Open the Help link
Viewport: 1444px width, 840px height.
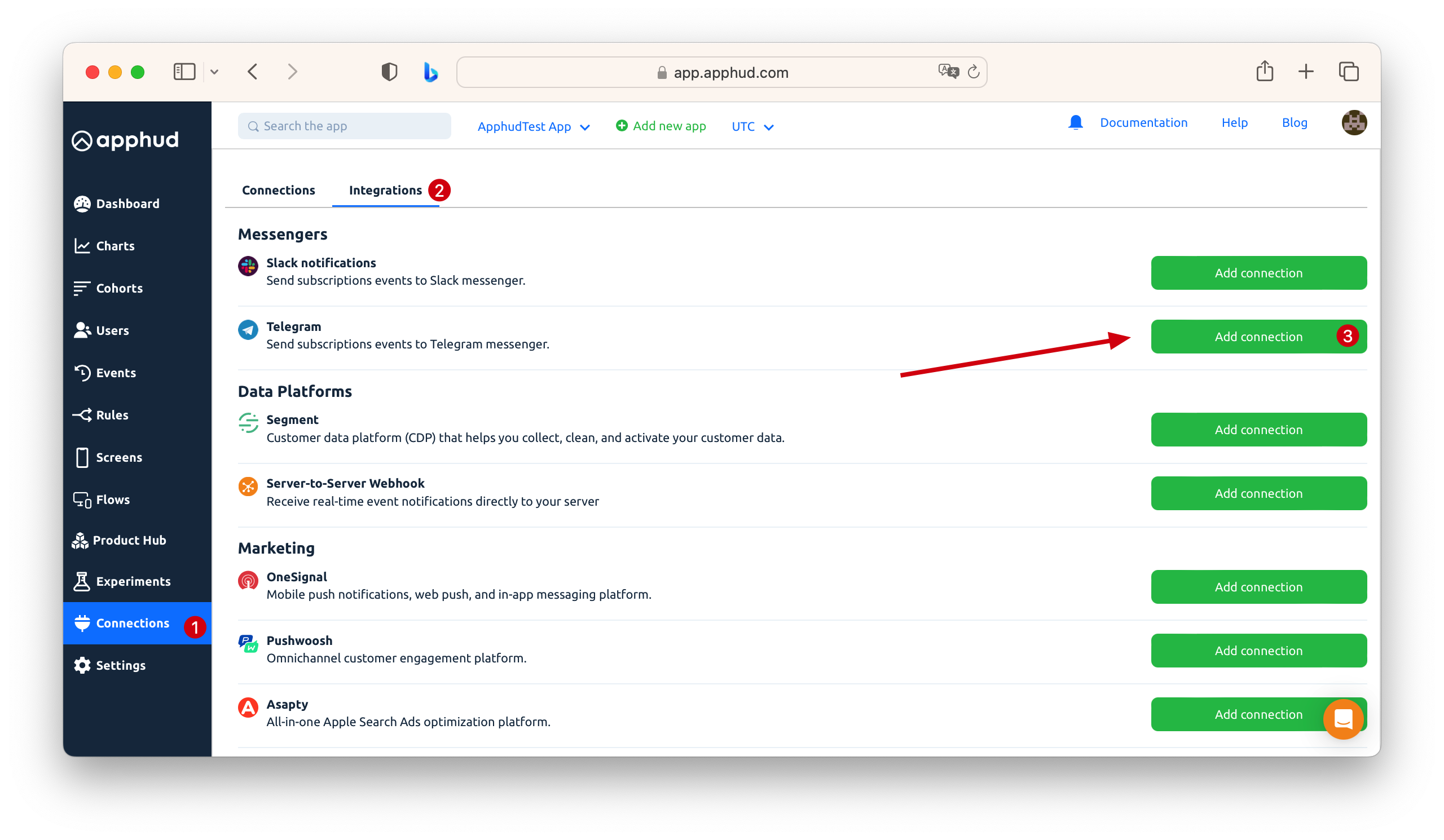[1234, 122]
